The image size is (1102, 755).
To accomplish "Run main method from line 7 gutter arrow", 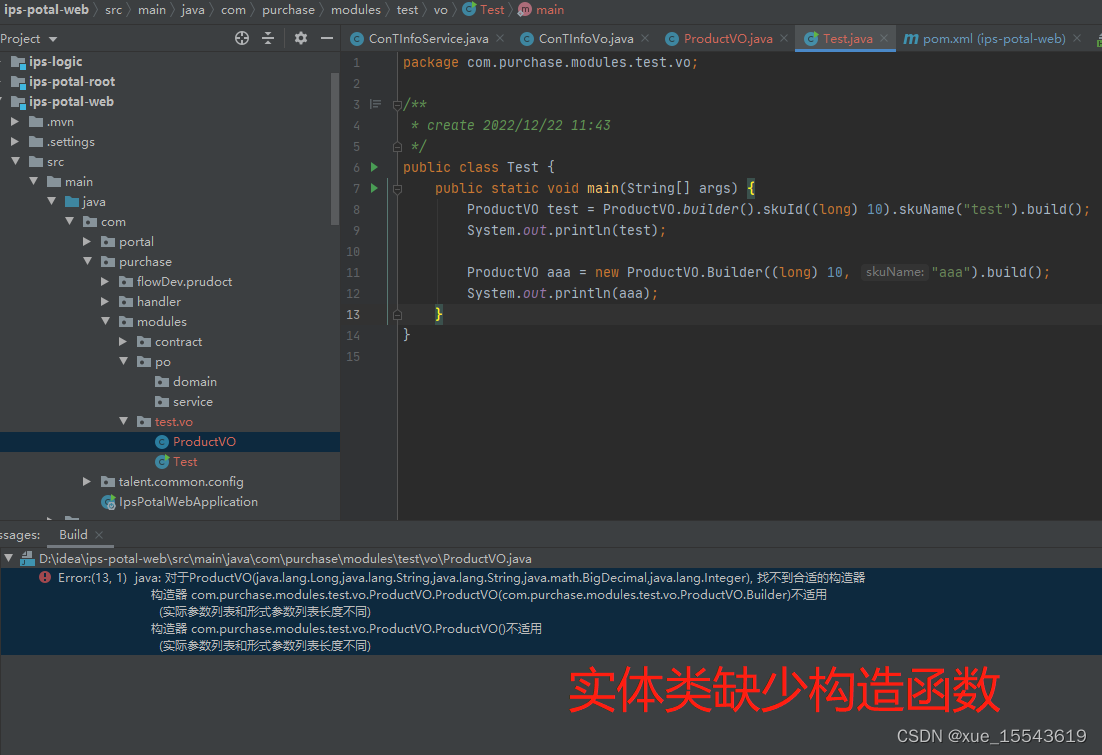I will click(372, 188).
